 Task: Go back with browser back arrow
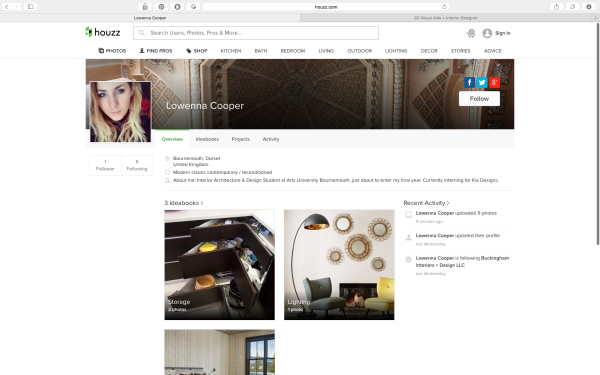coord(7,7)
